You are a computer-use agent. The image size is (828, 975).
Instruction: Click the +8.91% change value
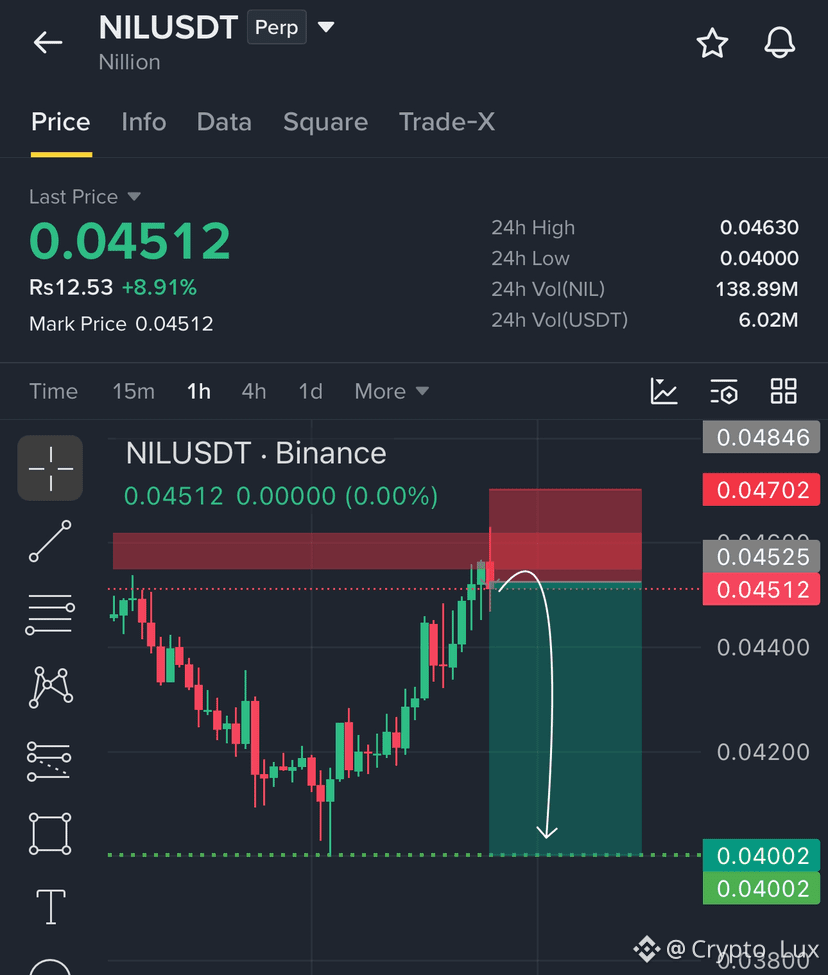click(x=159, y=287)
